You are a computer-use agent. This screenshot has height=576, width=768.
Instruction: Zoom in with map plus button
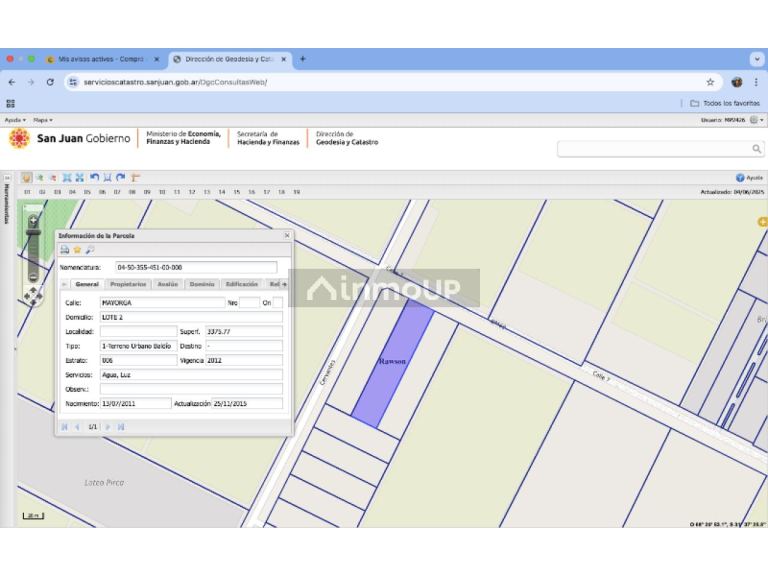click(x=33, y=220)
